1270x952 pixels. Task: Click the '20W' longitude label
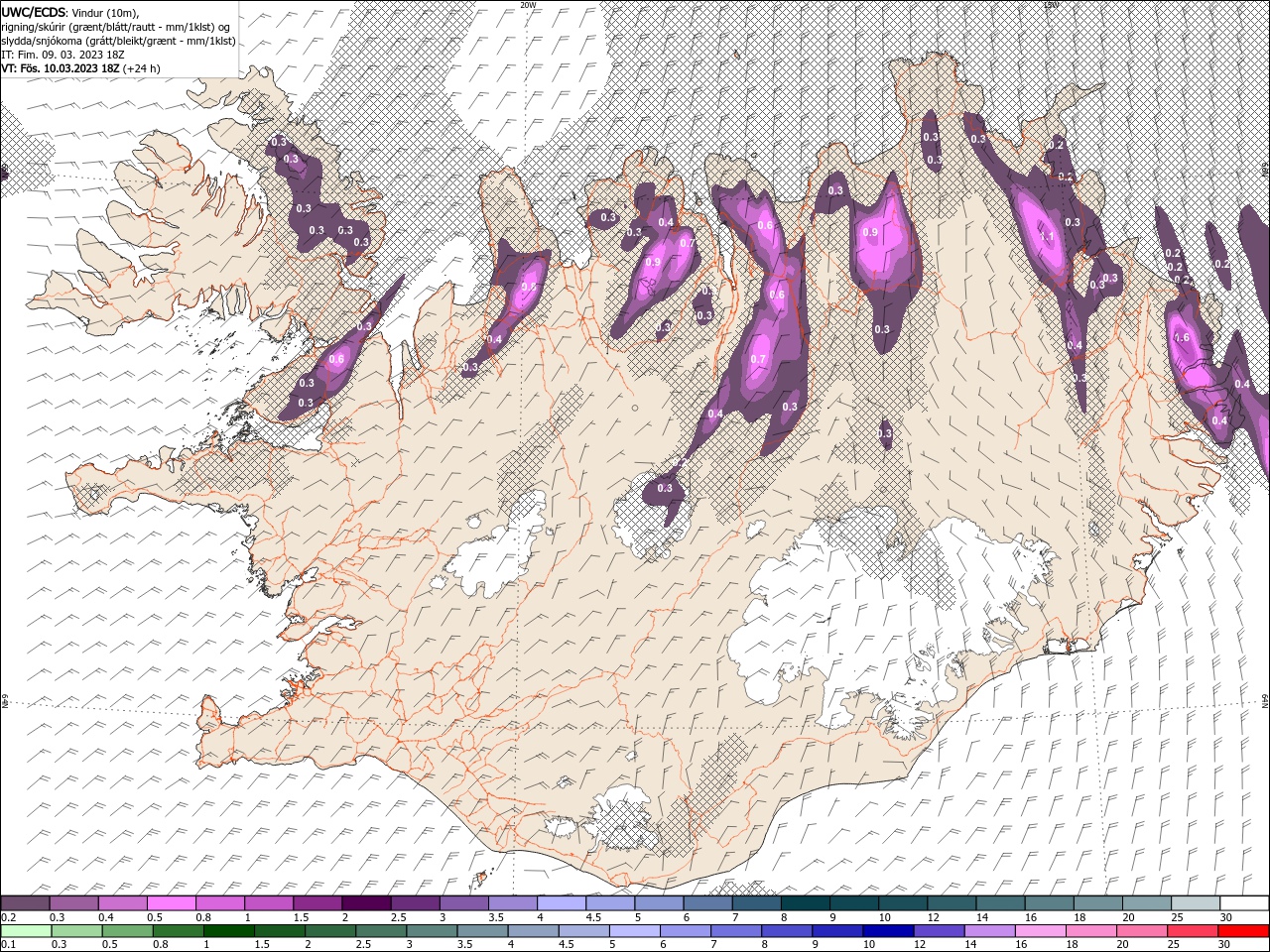[528, 5]
